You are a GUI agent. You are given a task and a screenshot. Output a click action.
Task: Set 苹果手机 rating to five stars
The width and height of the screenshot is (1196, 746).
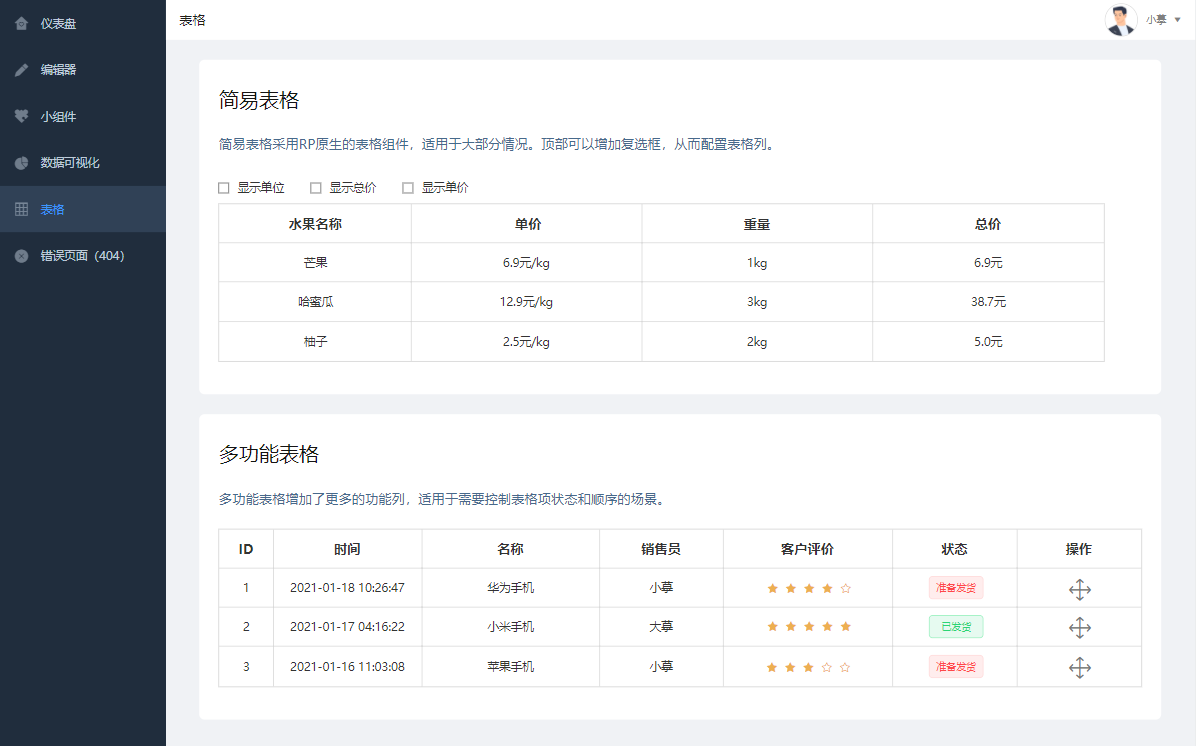(x=846, y=667)
